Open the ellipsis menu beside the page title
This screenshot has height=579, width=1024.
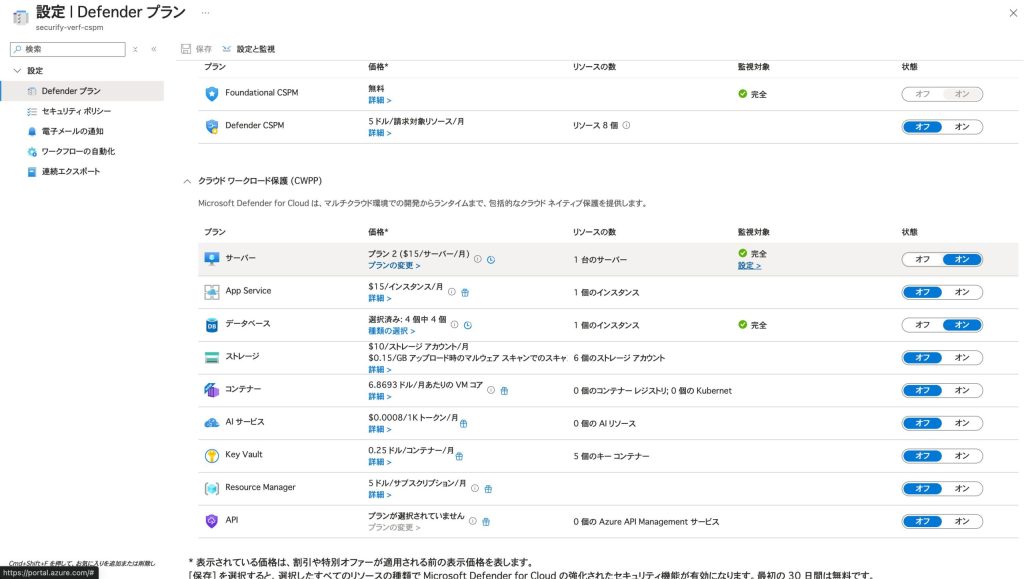[x=205, y=12]
